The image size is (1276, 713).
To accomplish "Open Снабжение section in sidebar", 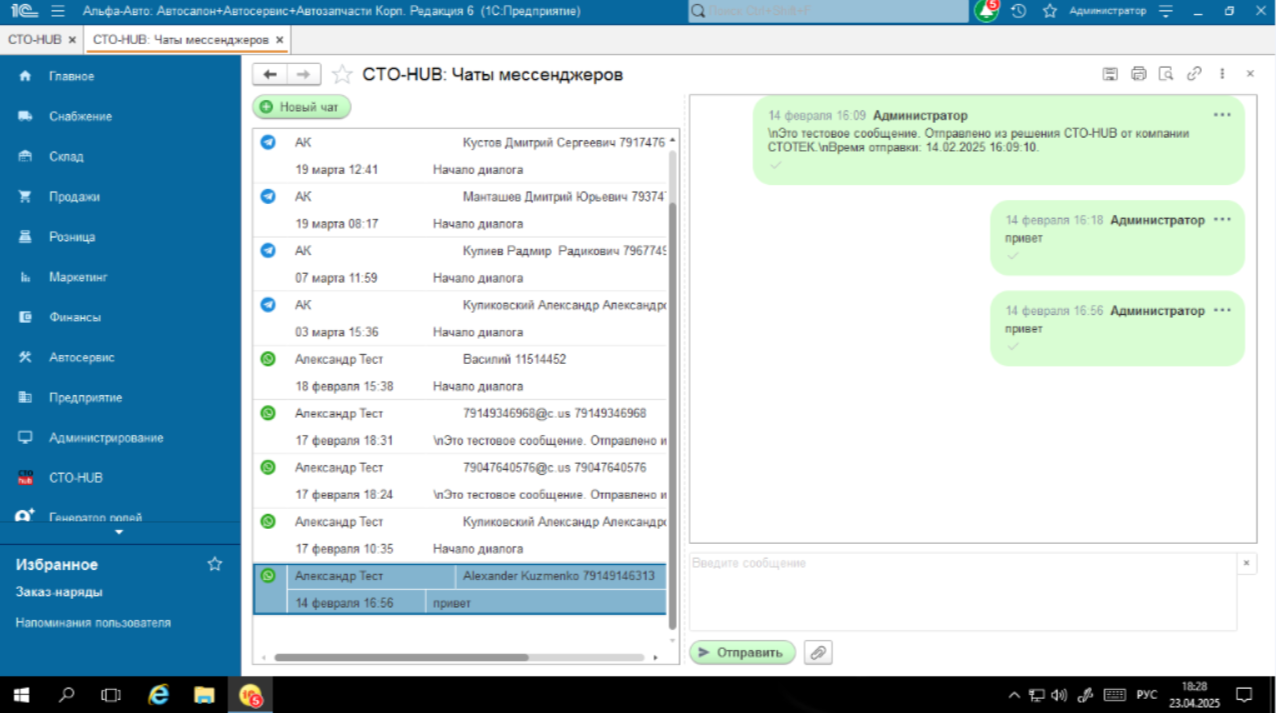I will click(x=80, y=116).
